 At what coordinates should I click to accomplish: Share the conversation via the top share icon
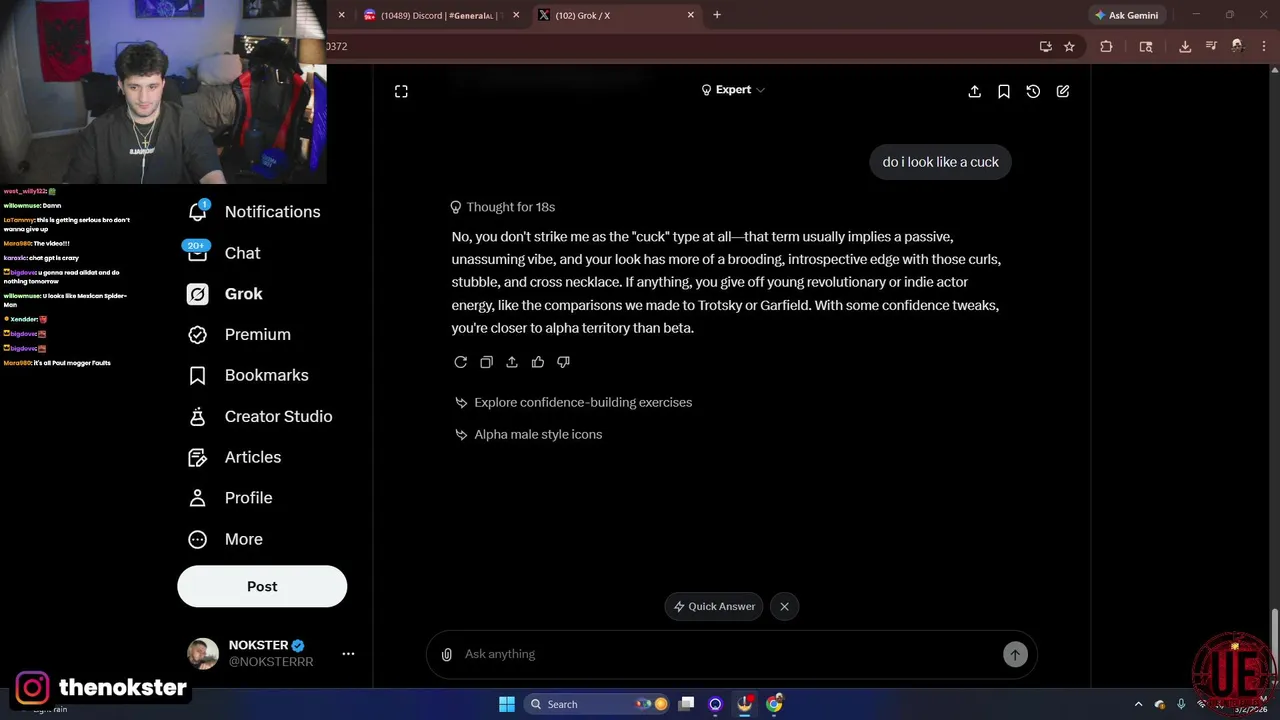pos(975,91)
